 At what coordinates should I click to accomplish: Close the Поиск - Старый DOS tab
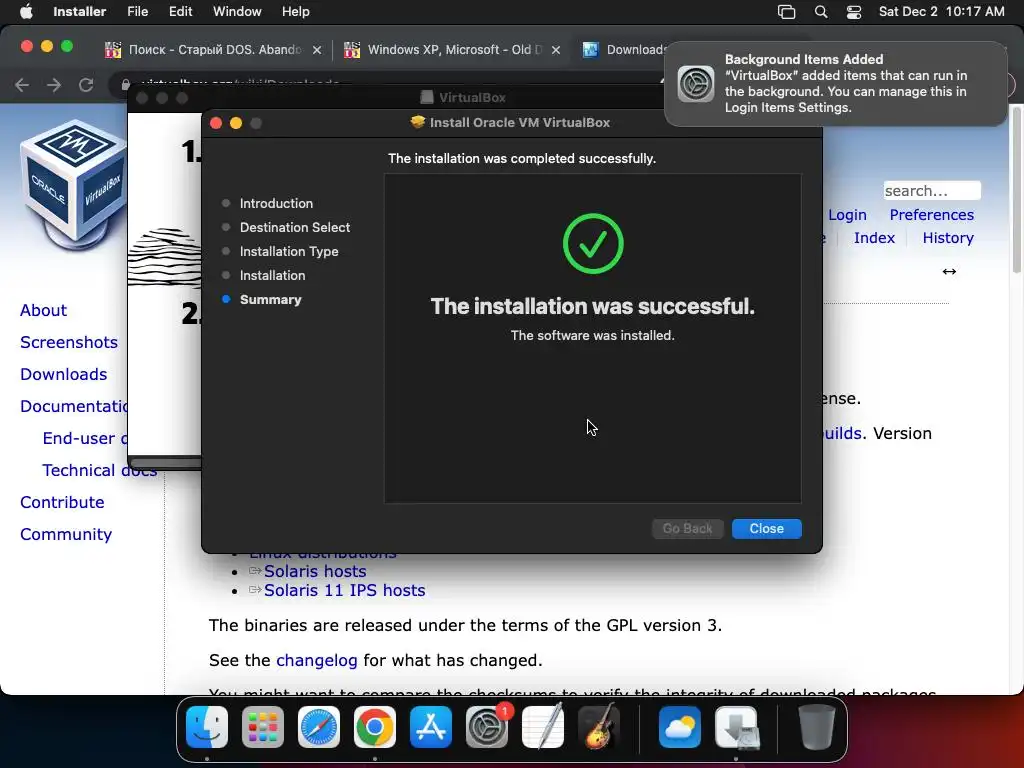317,50
